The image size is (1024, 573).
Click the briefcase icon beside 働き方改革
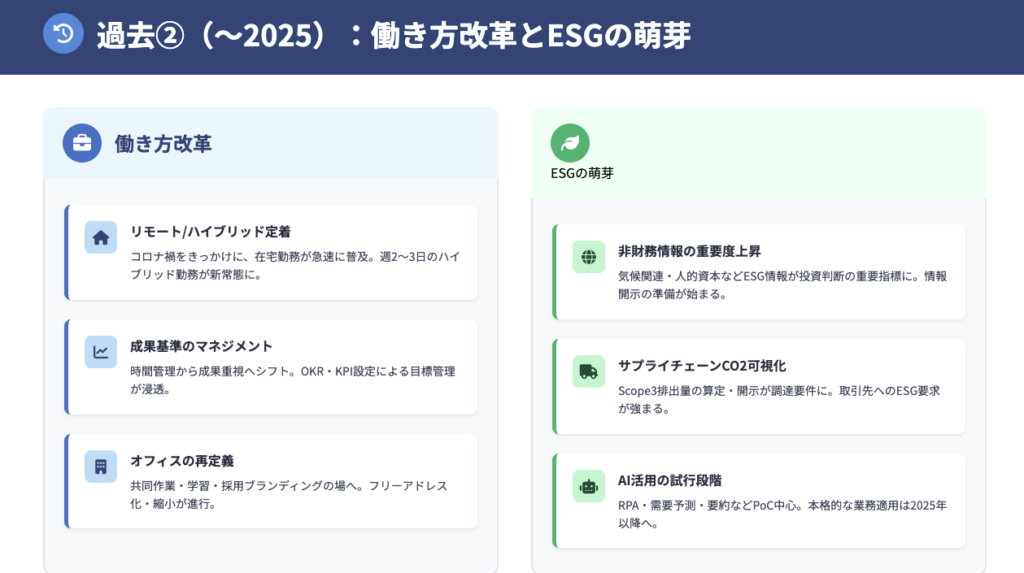tap(82, 143)
